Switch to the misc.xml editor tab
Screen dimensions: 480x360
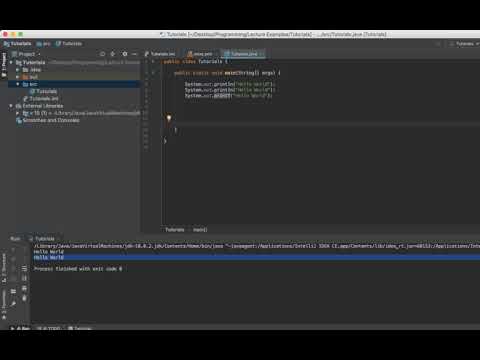200,54
